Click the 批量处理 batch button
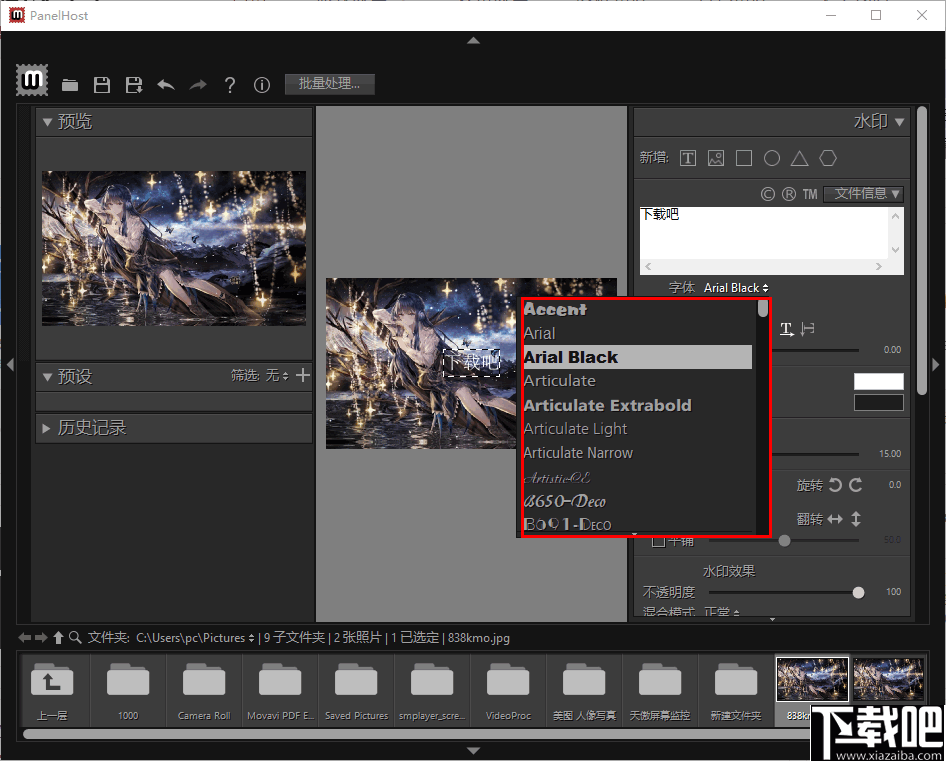Viewport: 946px width, 761px height. [x=329, y=84]
